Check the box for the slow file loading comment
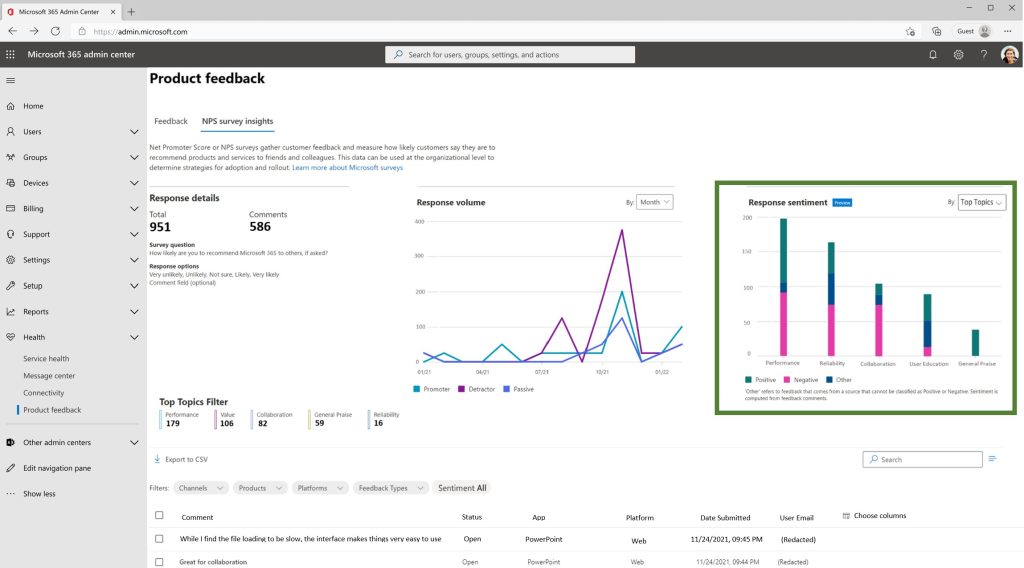The height and width of the screenshot is (568, 1024). [159, 539]
